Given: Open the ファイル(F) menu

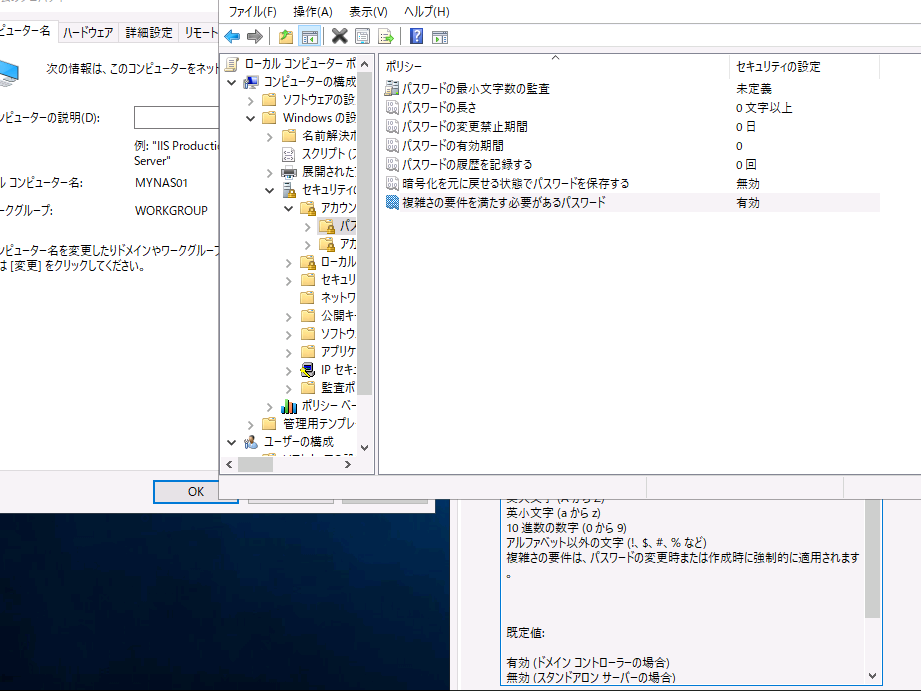Looking at the screenshot, I should [252, 12].
